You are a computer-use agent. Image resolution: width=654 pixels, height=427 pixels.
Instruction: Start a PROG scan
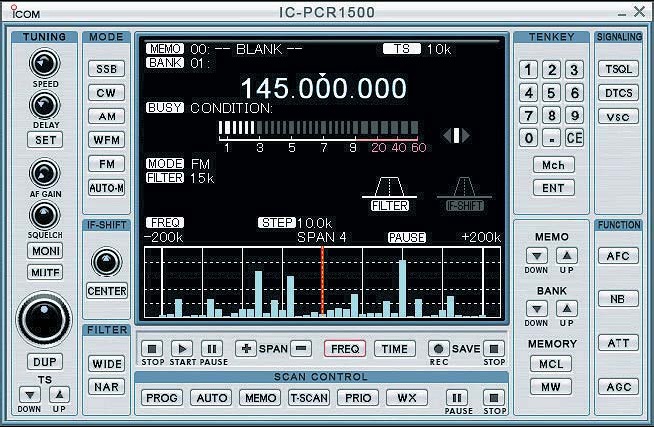(x=162, y=398)
